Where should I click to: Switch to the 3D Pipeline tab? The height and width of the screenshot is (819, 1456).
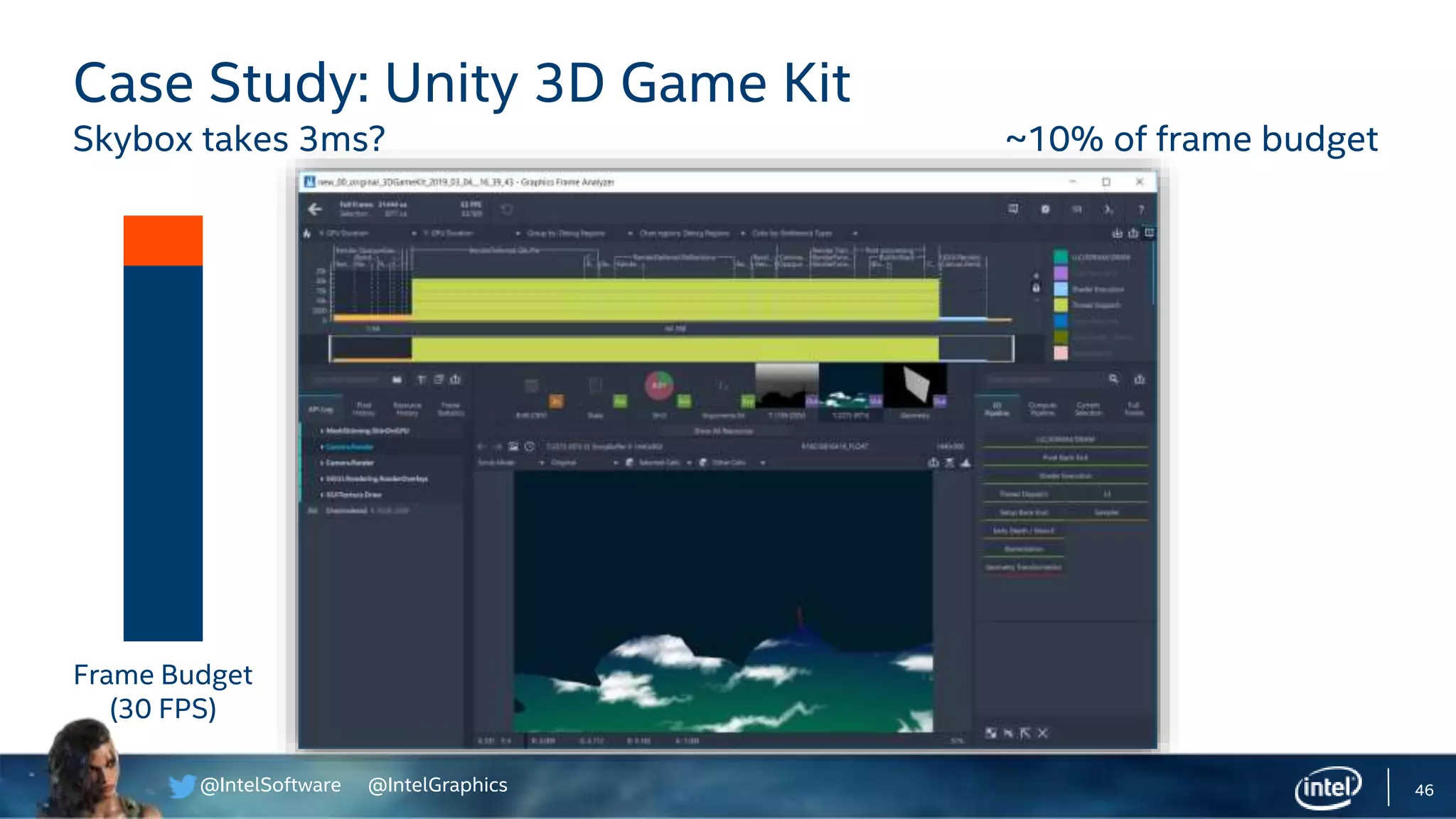pyautogui.click(x=997, y=409)
